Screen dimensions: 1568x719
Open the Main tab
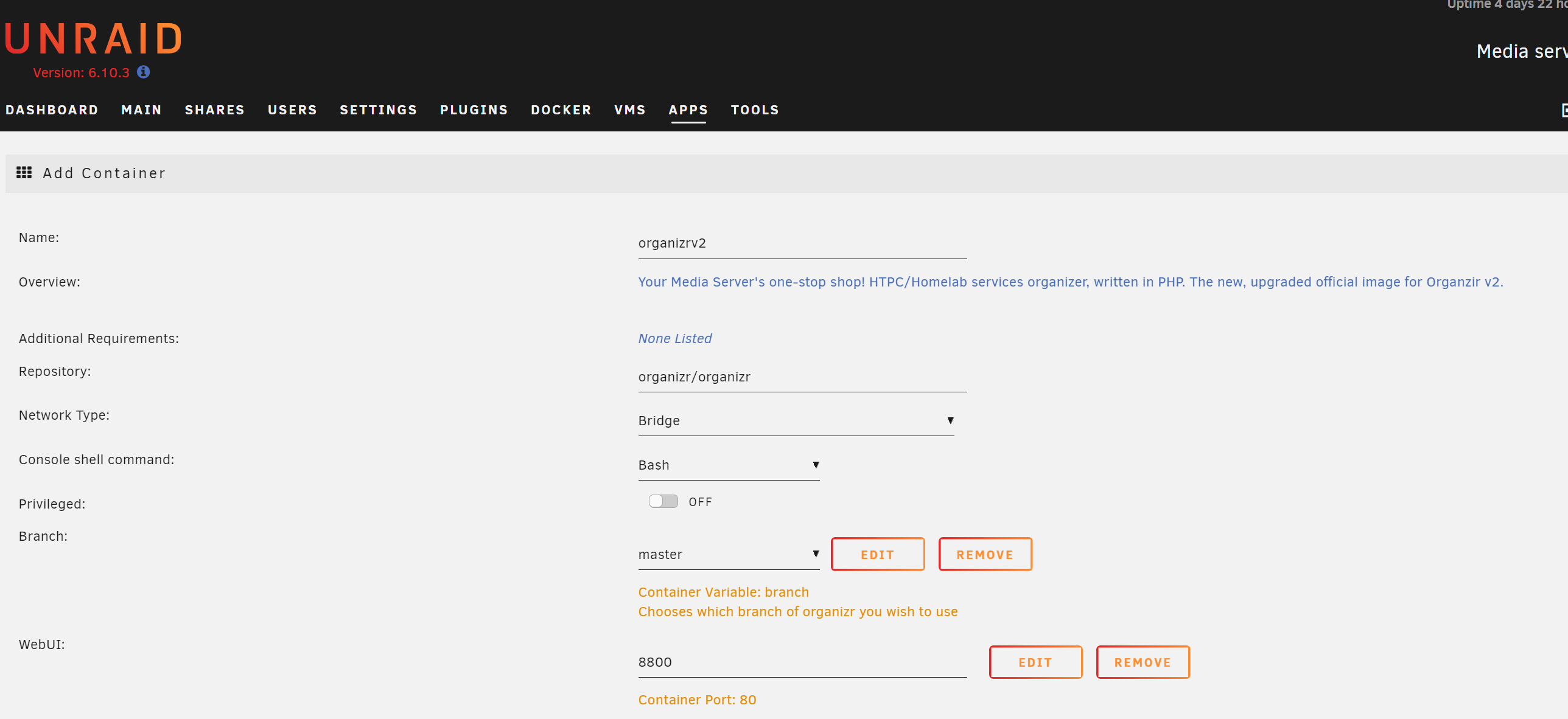pyautogui.click(x=141, y=110)
